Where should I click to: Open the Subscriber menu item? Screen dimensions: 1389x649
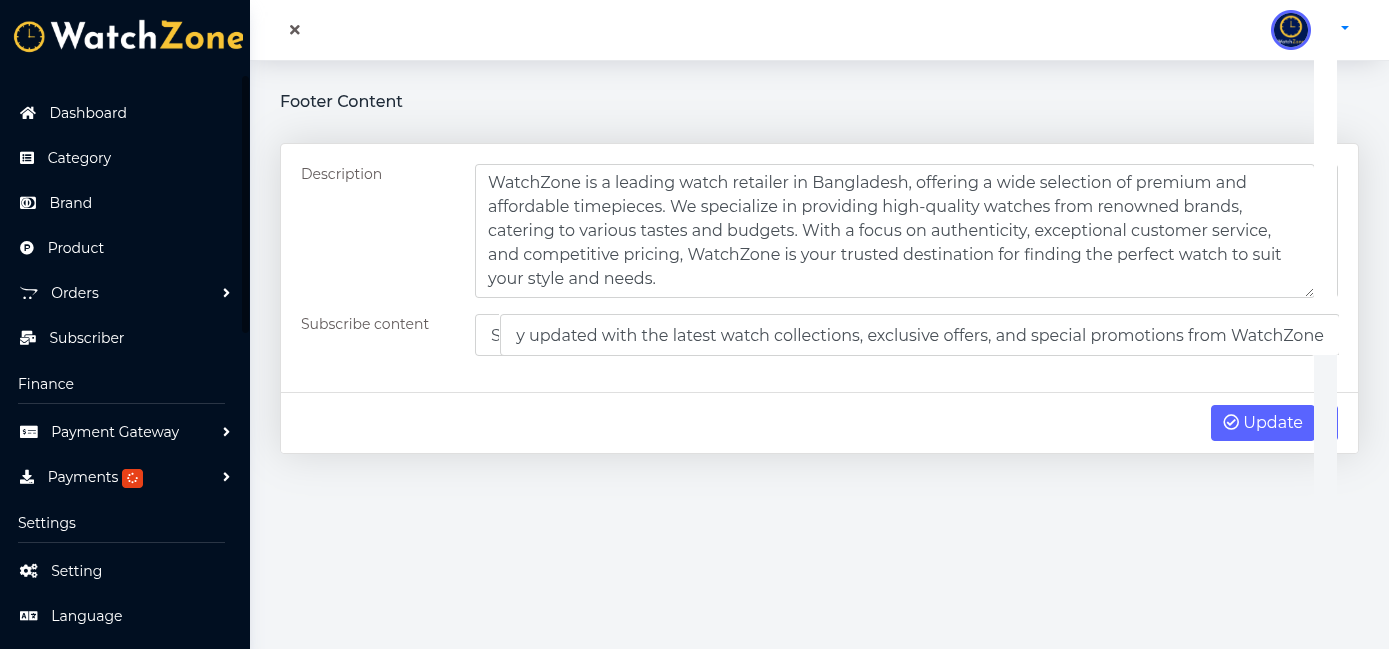(86, 338)
